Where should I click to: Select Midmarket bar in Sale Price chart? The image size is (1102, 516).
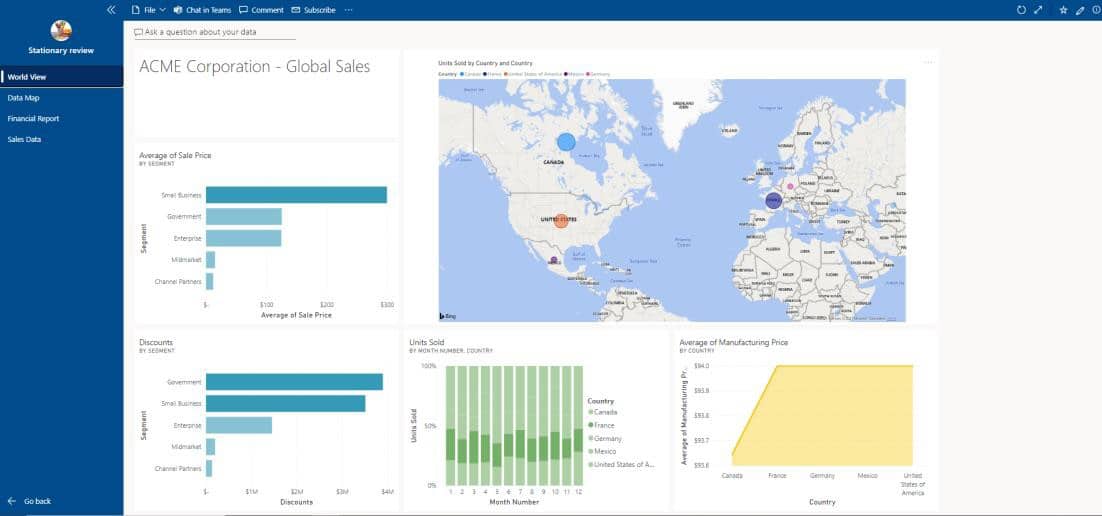(210, 260)
